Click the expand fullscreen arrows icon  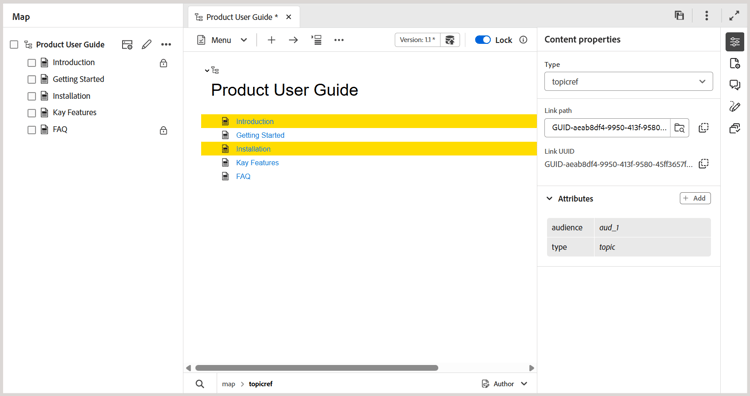(x=734, y=16)
